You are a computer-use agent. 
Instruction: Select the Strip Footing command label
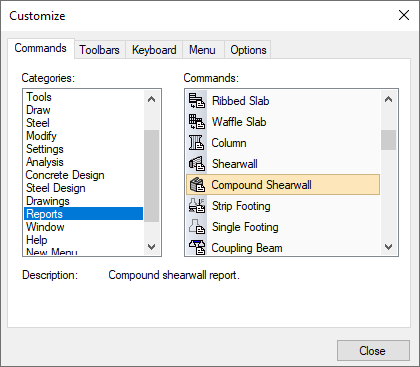pos(241,206)
